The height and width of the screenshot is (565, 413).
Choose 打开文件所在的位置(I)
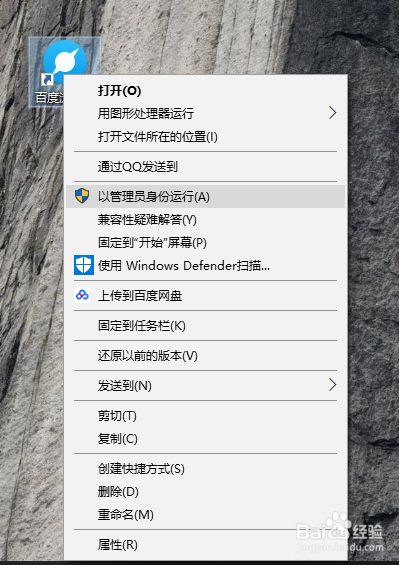pyautogui.click(x=205, y=137)
